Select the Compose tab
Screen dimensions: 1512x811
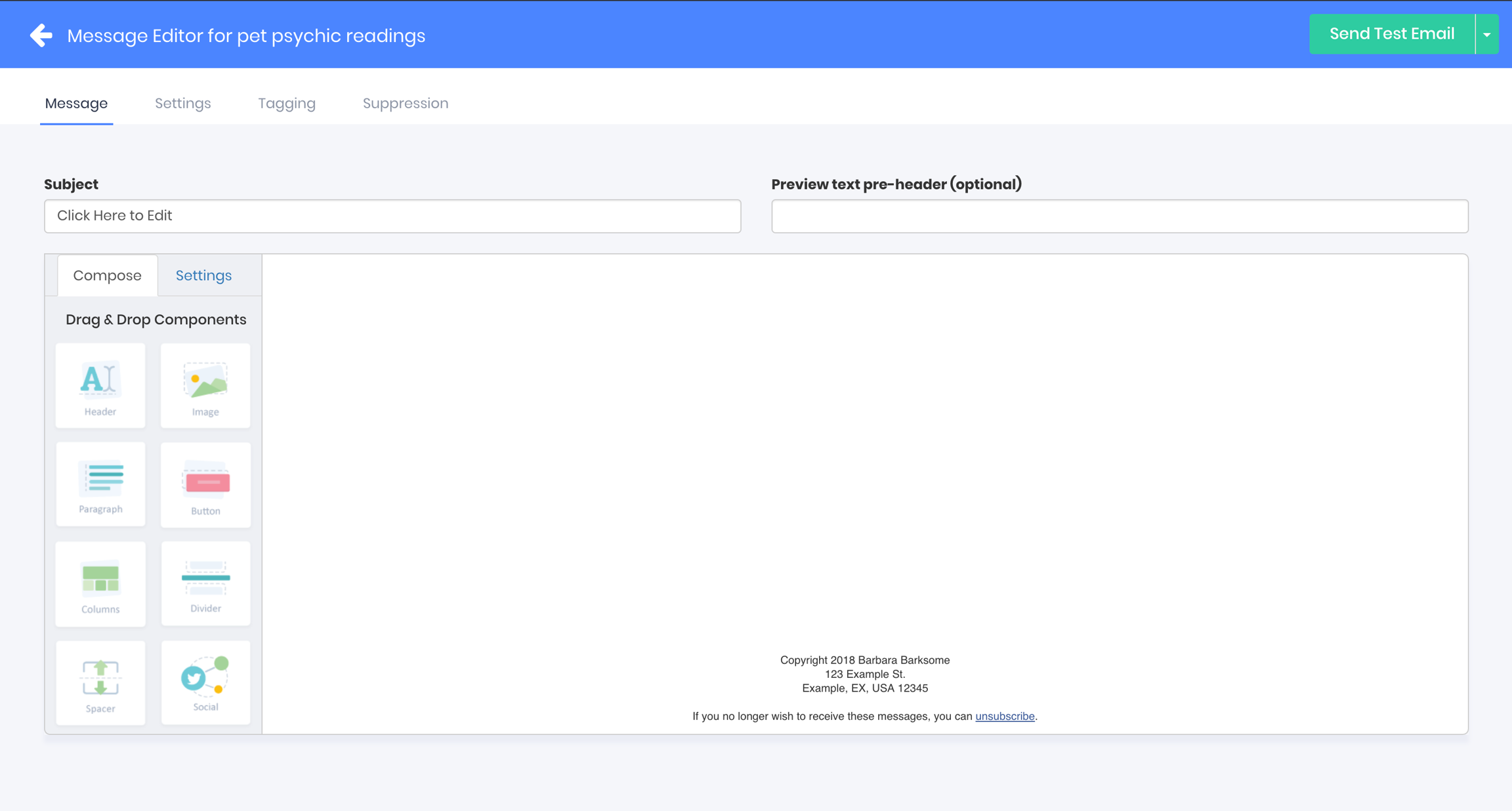point(107,276)
